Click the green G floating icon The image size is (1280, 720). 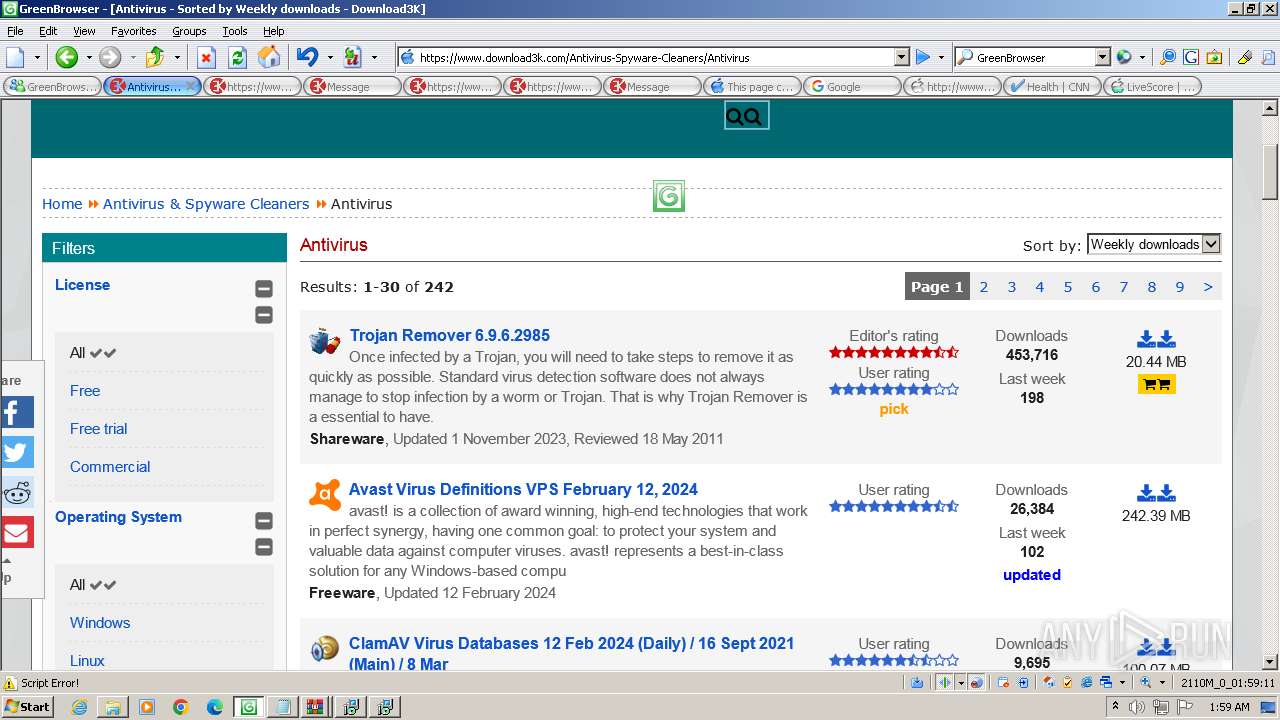click(668, 196)
